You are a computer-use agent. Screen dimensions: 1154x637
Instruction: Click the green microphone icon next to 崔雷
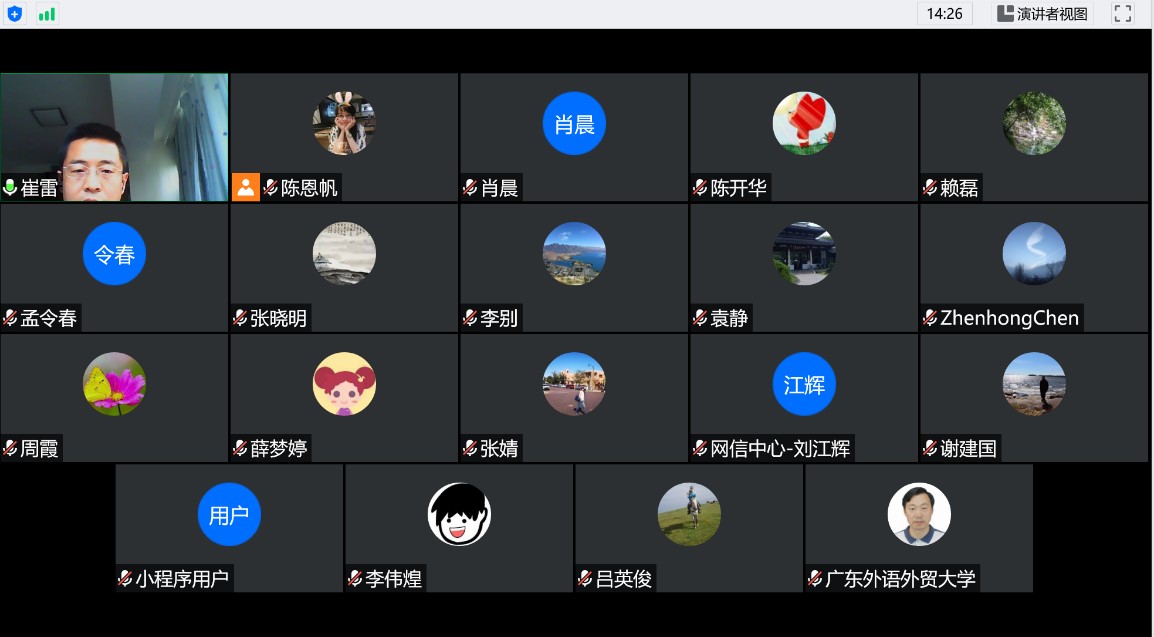point(11,188)
